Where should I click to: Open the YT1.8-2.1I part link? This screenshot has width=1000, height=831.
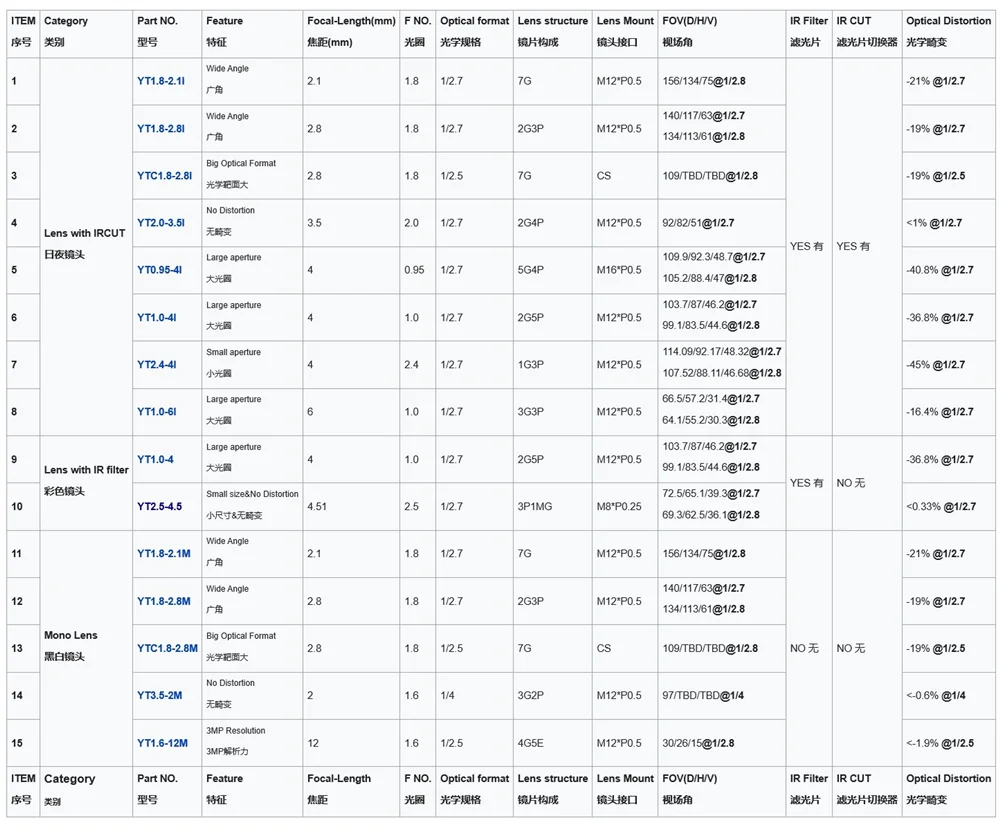coord(160,81)
